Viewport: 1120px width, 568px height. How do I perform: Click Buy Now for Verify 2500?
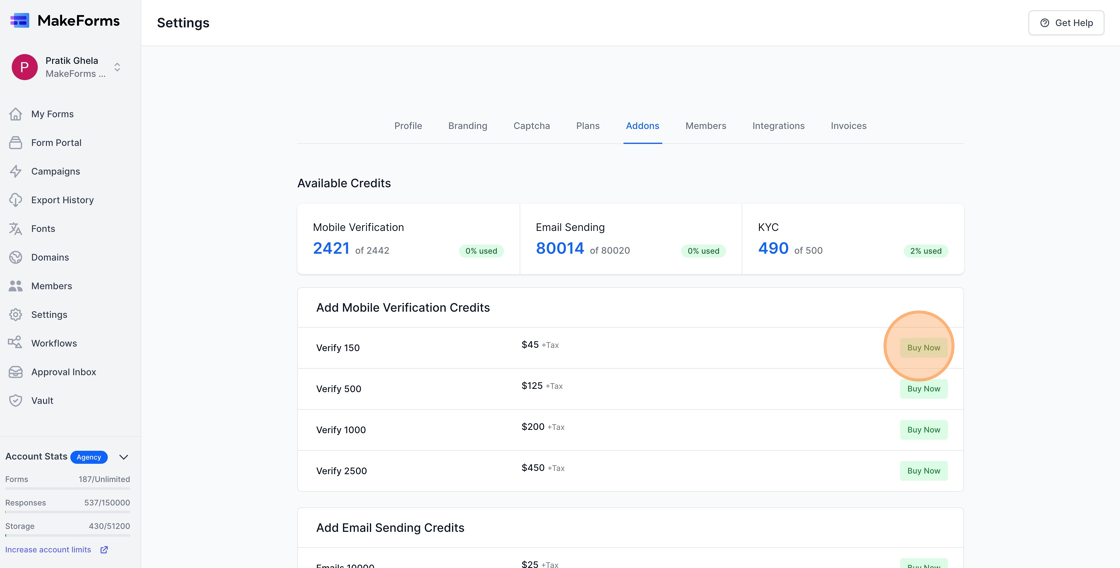coord(923,471)
